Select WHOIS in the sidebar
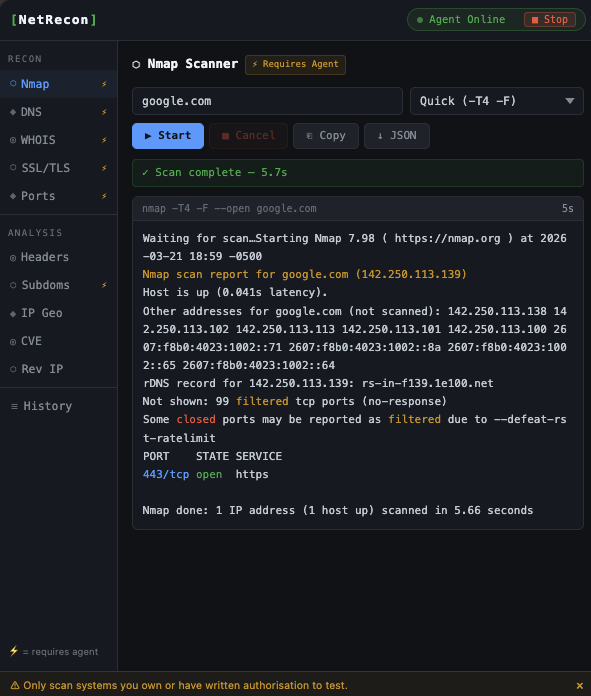The image size is (591, 696). (x=58, y=140)
